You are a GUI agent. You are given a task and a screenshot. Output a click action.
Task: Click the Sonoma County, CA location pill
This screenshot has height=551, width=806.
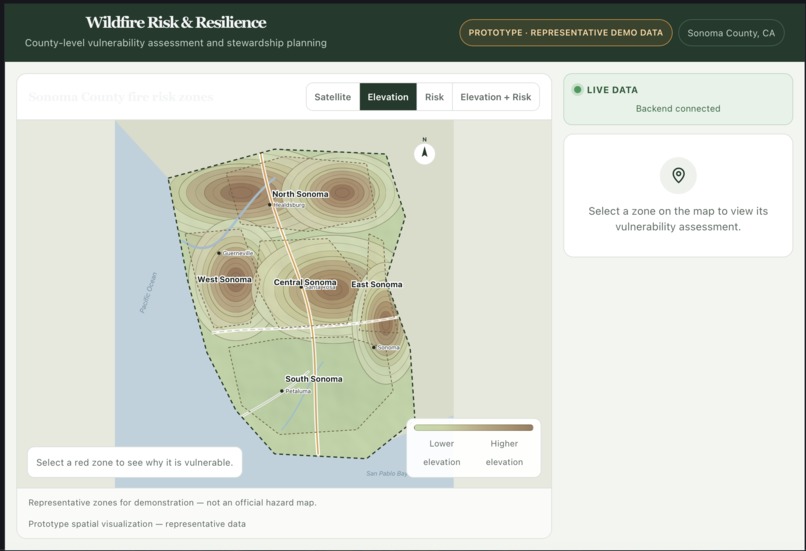[731, 33]
